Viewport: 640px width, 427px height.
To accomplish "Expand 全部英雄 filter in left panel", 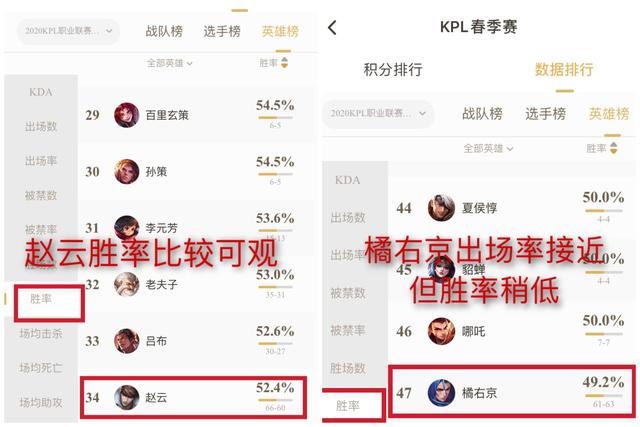I will coord(169,63).
